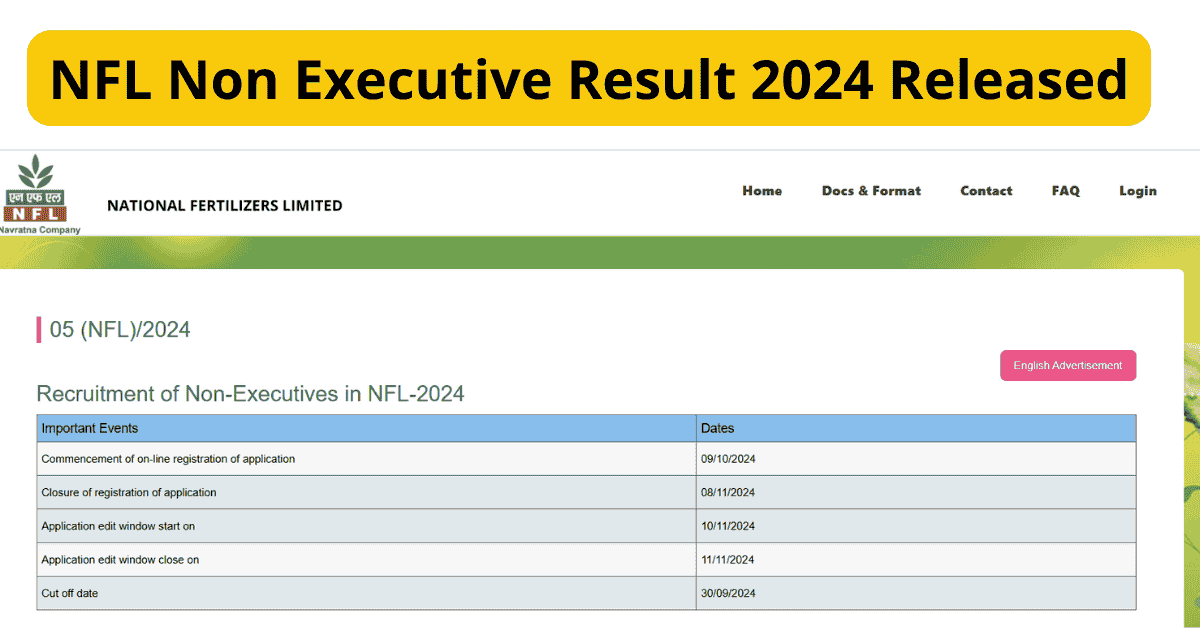
Task: Click the 05 (NFL)/2024 heading
Action: click(x=120, y=329)
